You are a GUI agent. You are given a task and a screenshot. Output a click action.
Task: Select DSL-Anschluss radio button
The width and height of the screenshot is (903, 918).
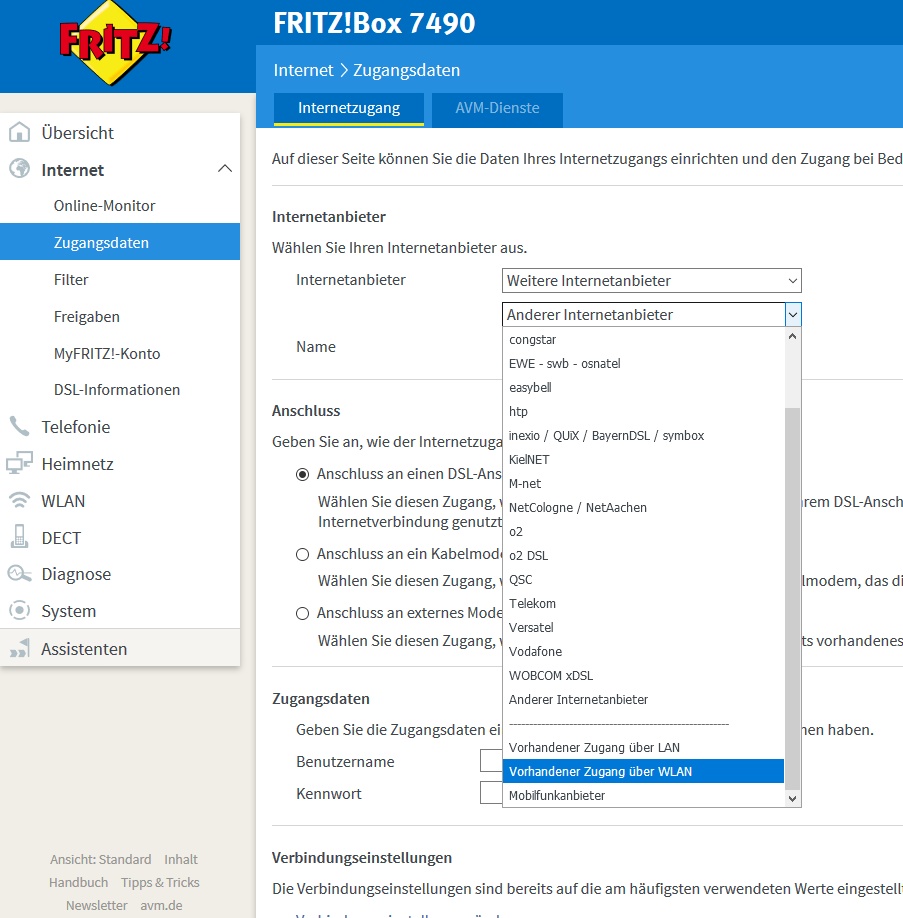click(x=302, y=474)
